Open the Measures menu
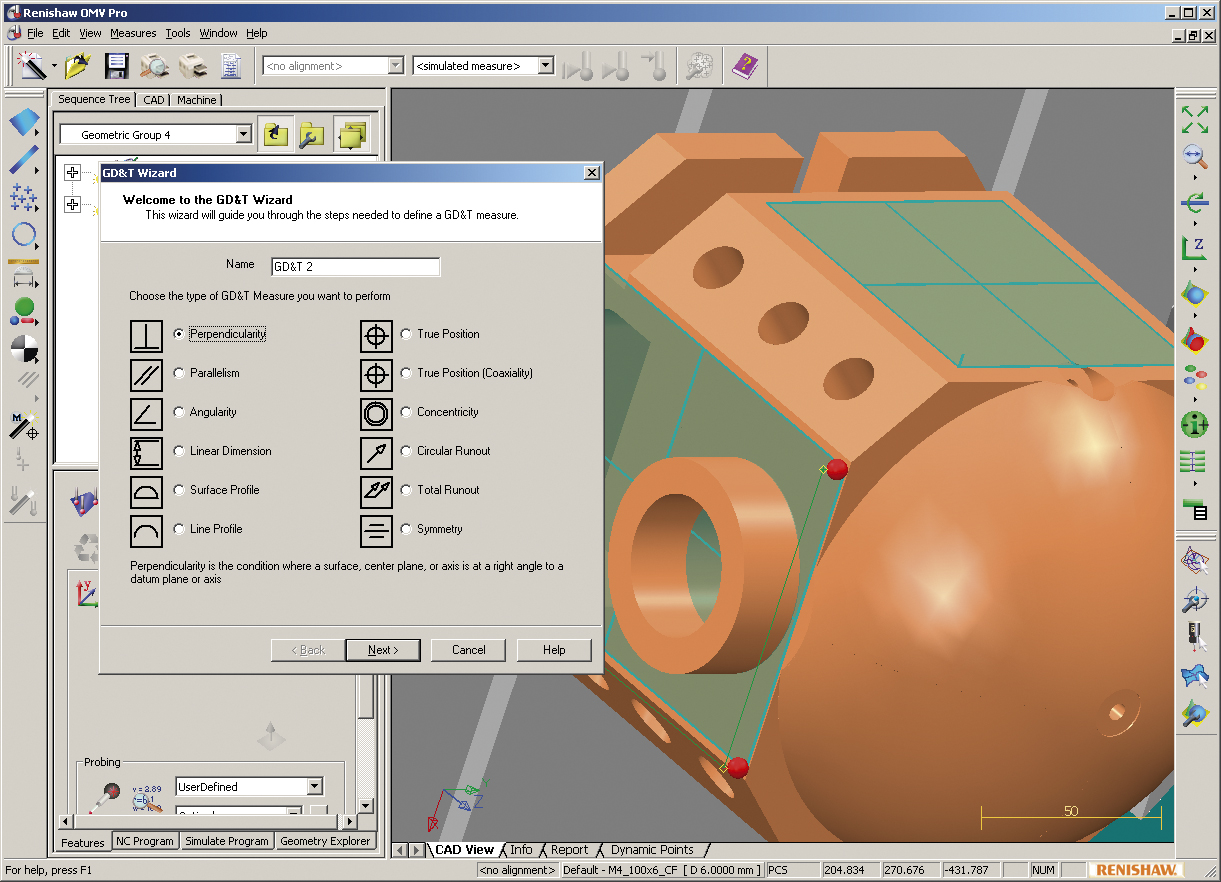The width and height of the screenshot is (1221, 882). 133,33
